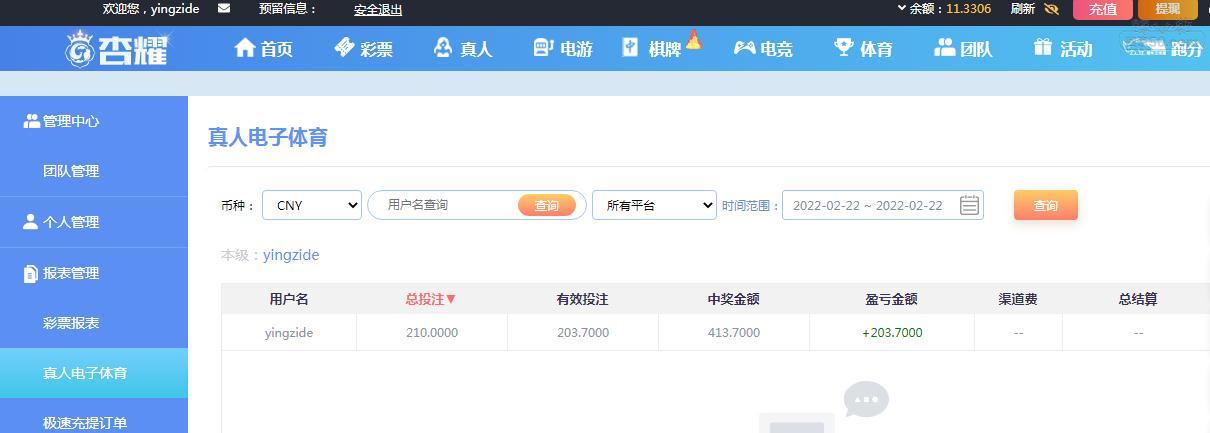Image resolution: width=1210 pixels, height=433 pixels.
Task: Click the 报表管理 document icon
Action: pos(30,273)
